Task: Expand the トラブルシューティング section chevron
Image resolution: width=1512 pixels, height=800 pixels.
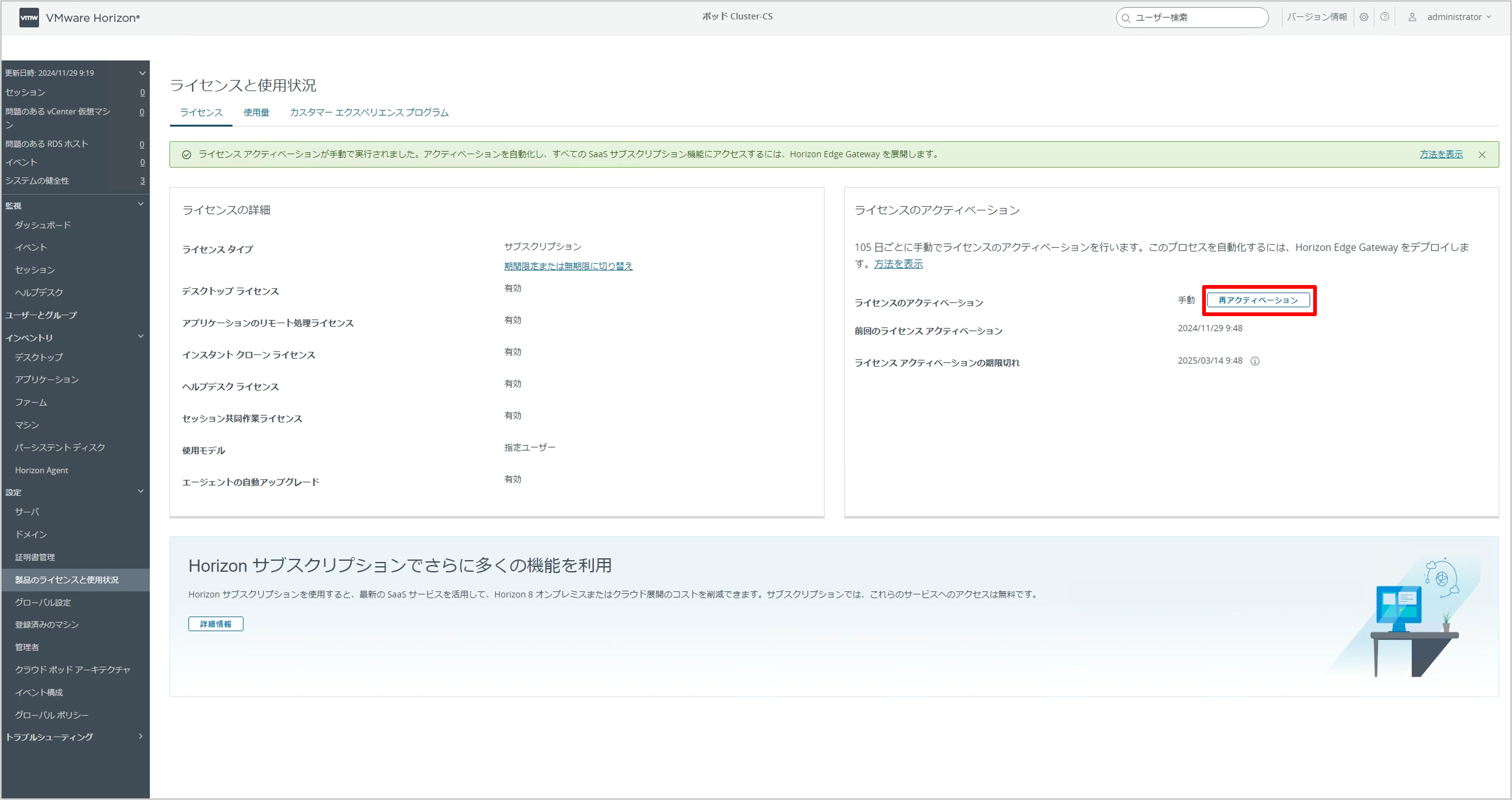Action: (140, 737)
